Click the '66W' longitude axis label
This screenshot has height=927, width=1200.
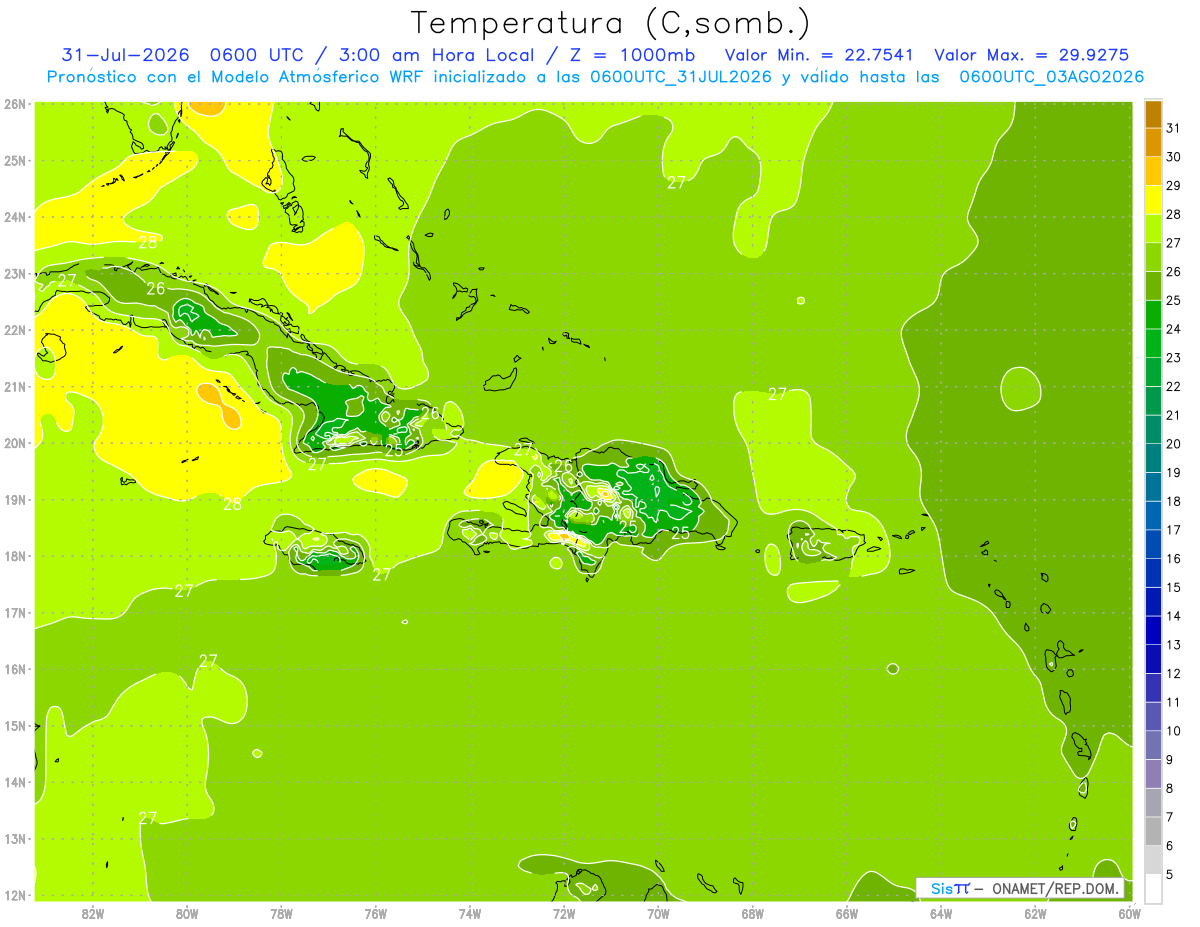tap(847, 913)
